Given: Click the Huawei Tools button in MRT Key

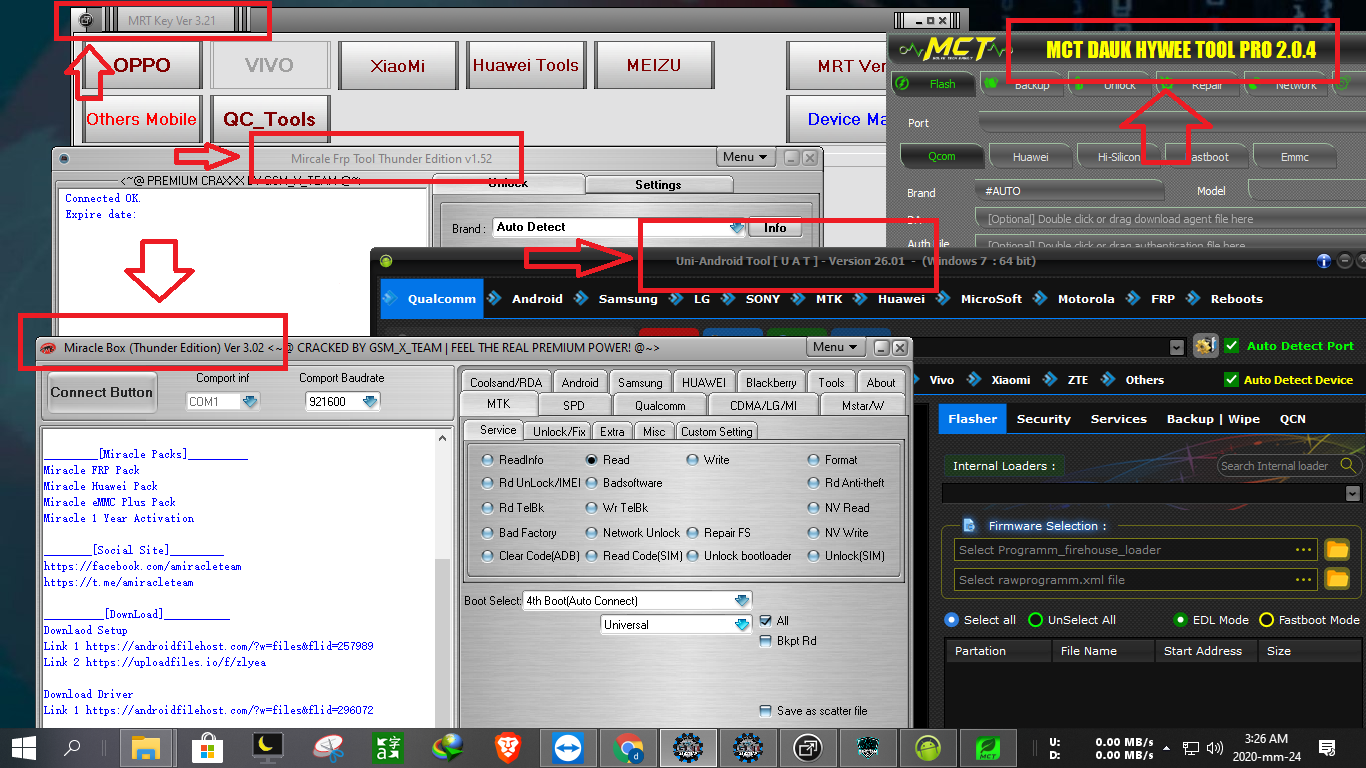Looking at the screenshot, I should (x=526, y=65).
